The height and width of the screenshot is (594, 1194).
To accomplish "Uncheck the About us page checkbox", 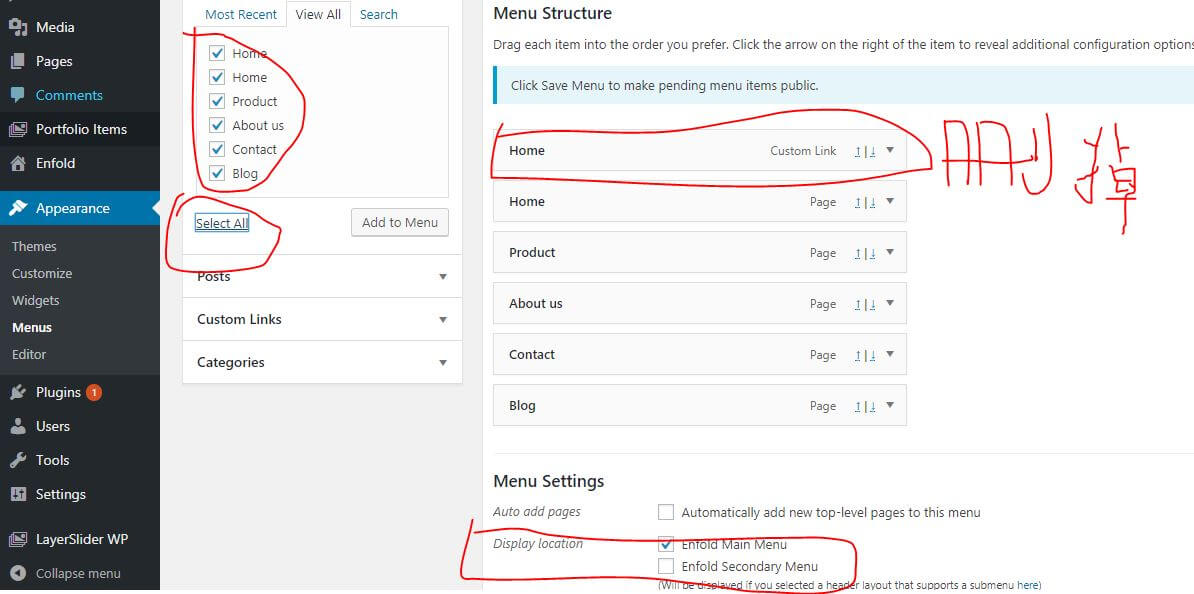I will 217,125.
